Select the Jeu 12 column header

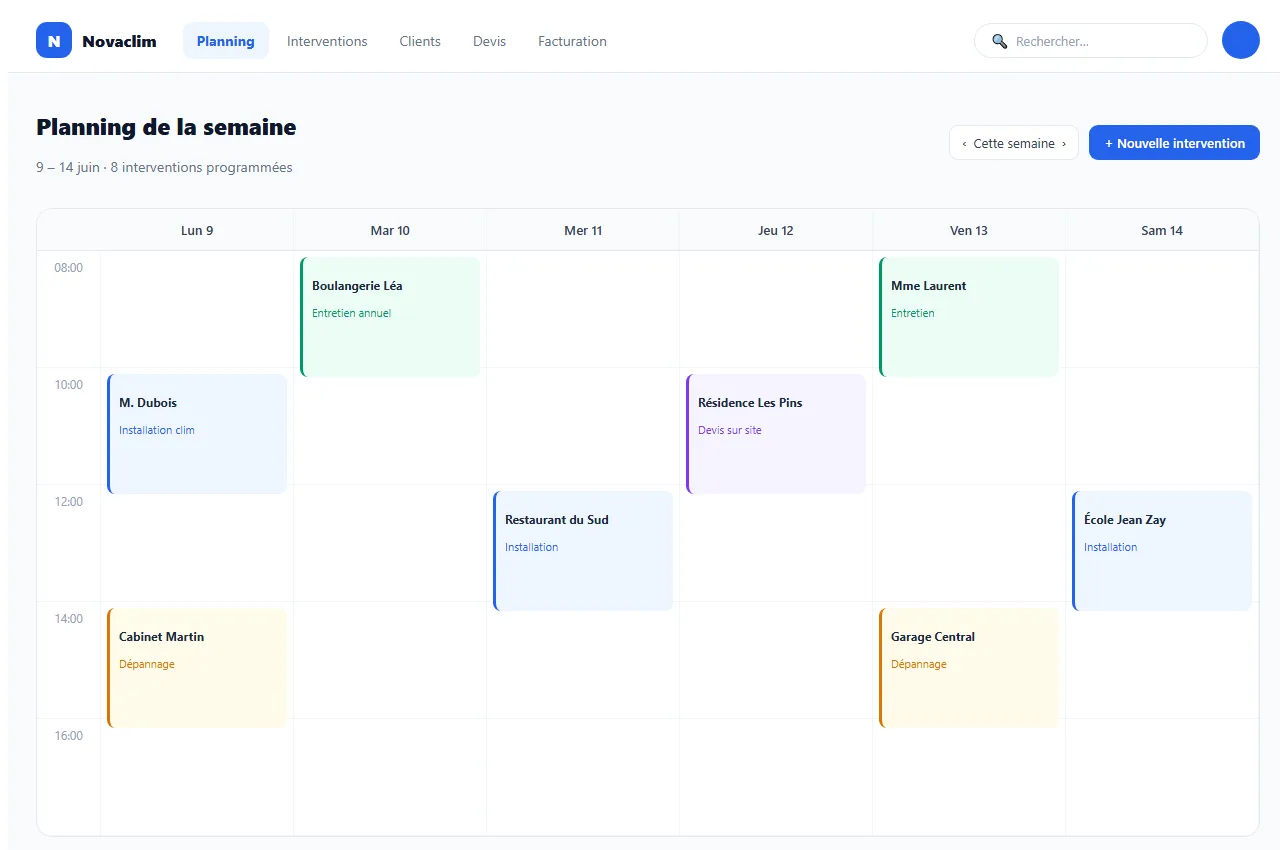click(776, 230)
